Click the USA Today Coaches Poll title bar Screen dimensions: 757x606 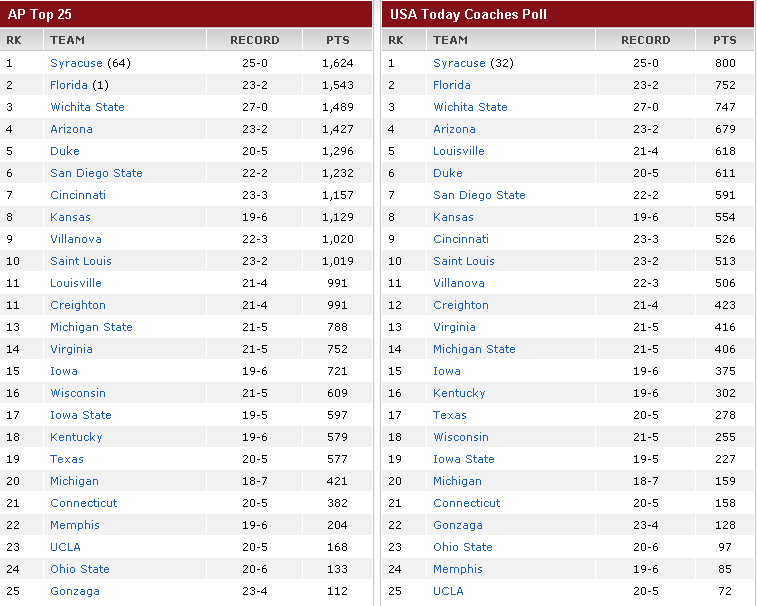click(x=568, y=14)
